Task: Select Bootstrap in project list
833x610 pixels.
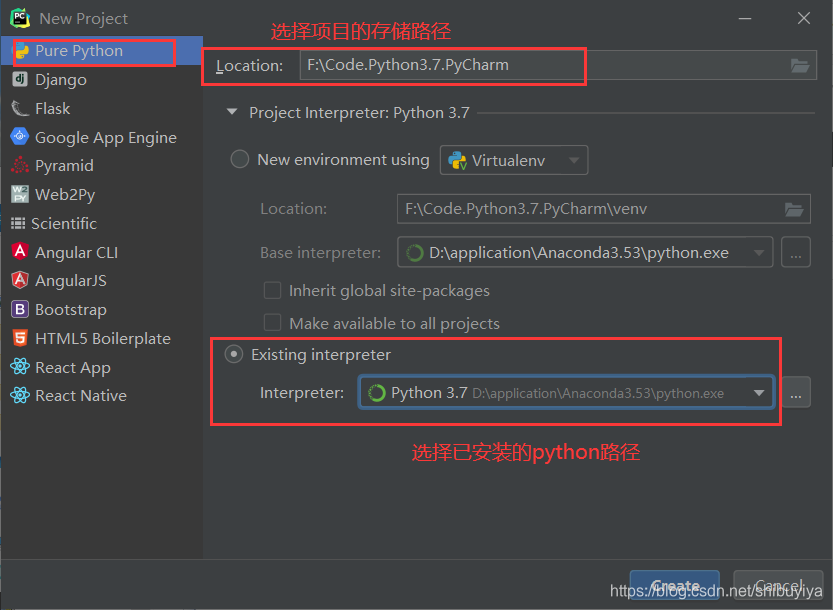Action: 102,309
